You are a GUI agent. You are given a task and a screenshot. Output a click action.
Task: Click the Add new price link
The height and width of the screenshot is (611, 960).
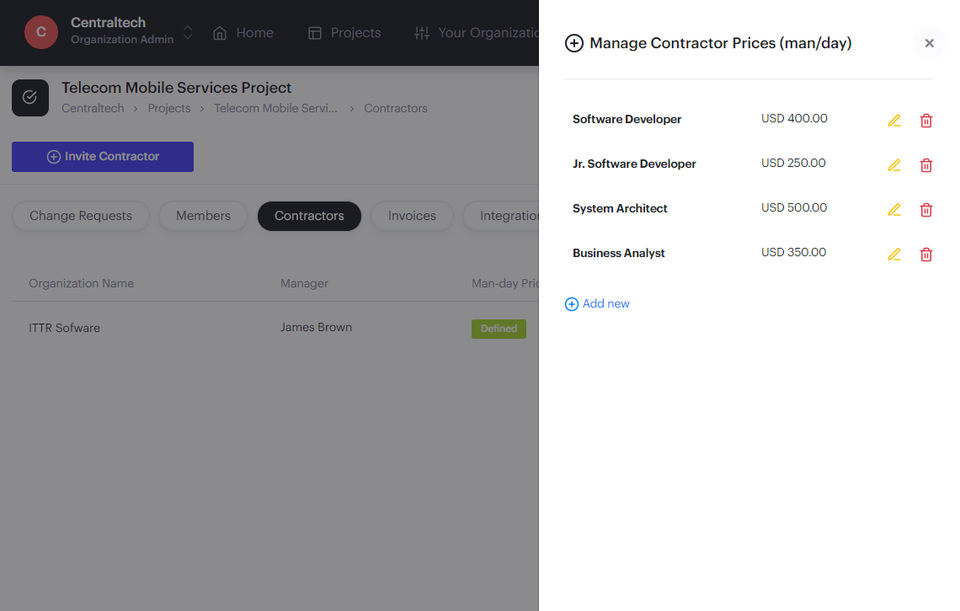[598, 304]
